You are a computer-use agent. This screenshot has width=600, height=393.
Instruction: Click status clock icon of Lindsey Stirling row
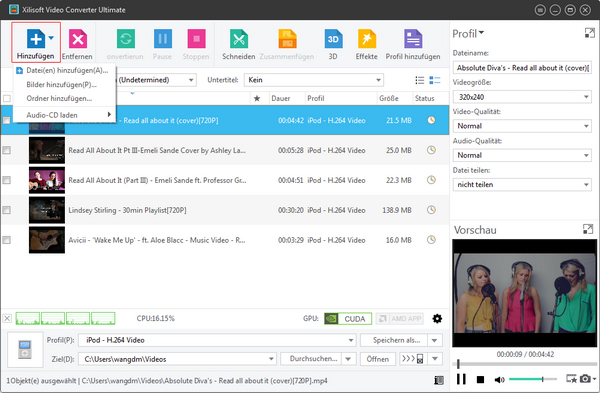[431, 210]
